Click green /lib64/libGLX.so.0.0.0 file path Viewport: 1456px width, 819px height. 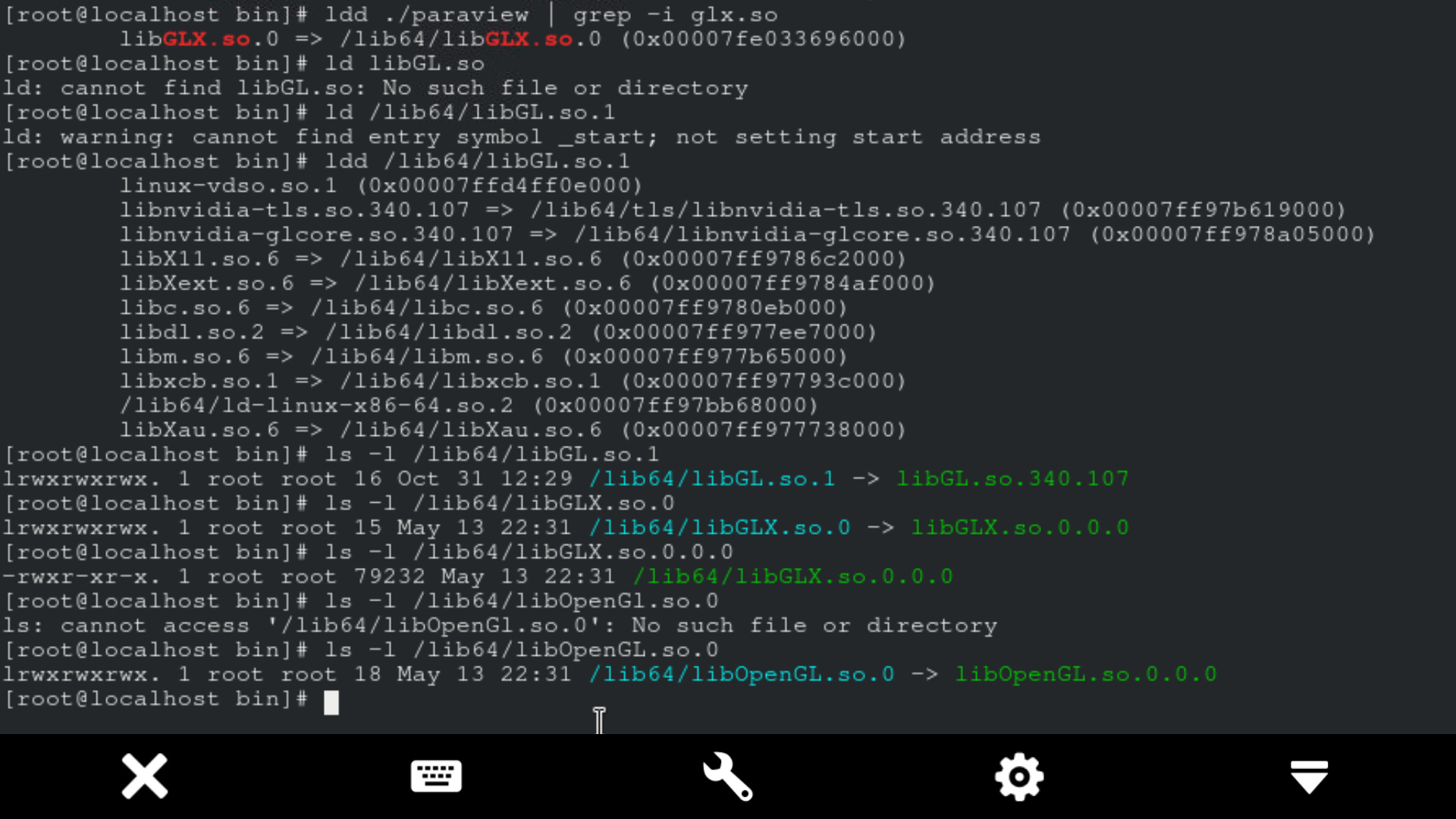tap(793, 576)
